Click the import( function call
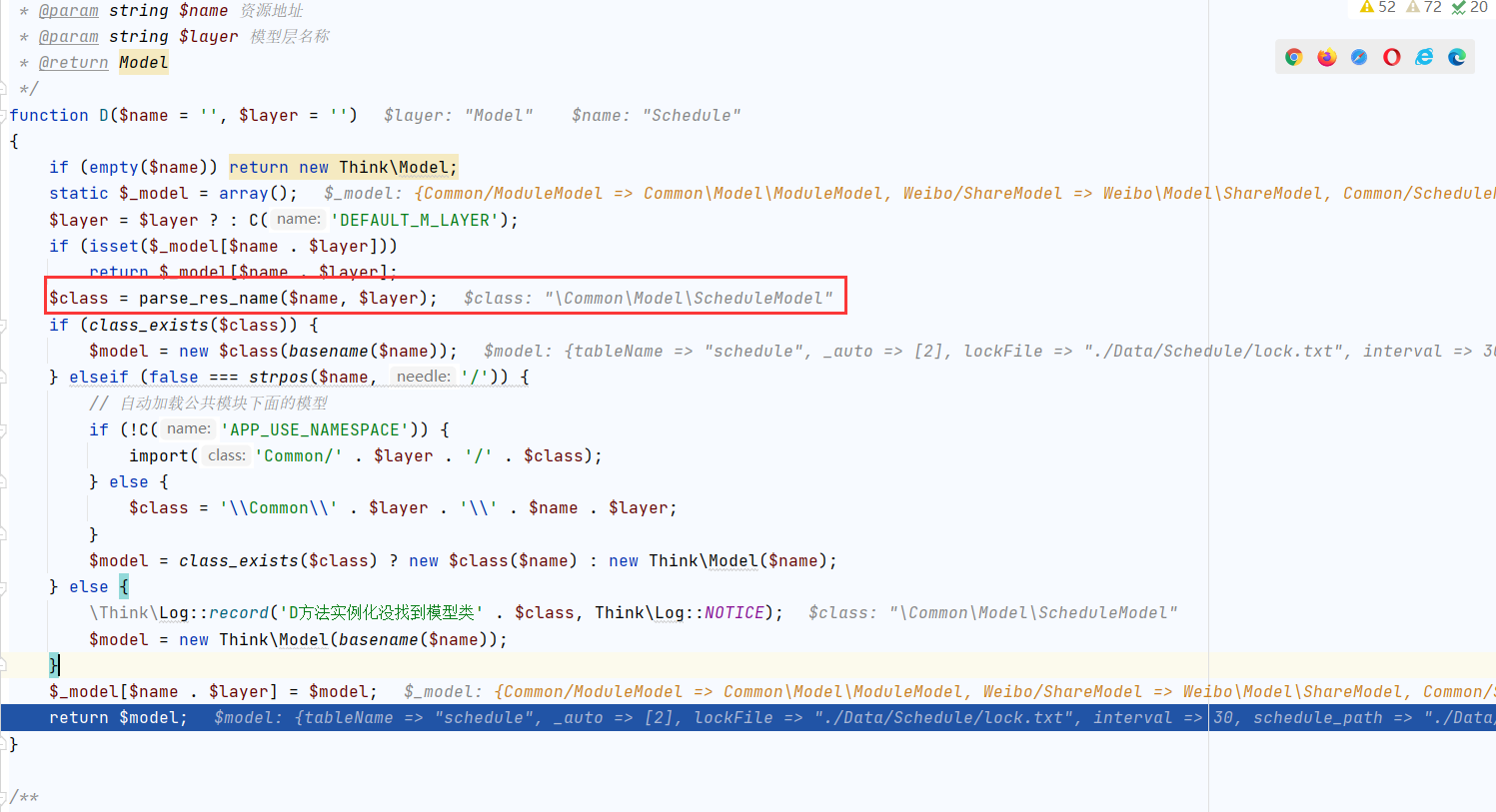This screenshot has height=812, width=1496. click(164, 455)
